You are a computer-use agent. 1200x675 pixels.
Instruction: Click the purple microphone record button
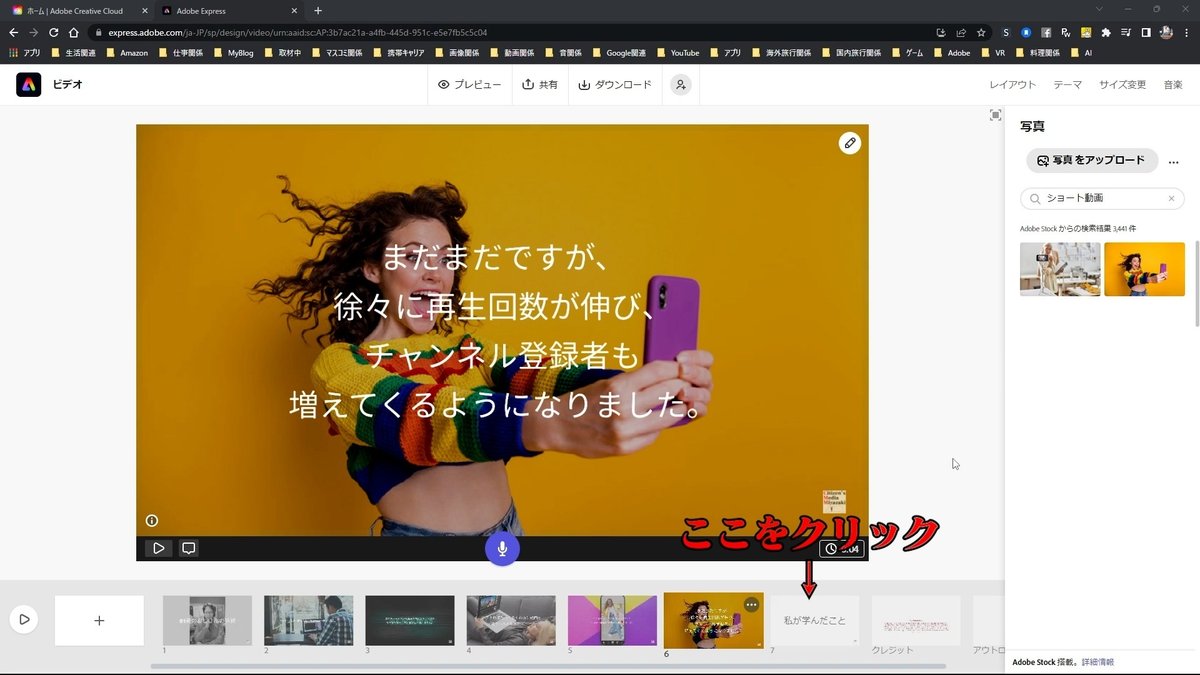click(502, 548)
